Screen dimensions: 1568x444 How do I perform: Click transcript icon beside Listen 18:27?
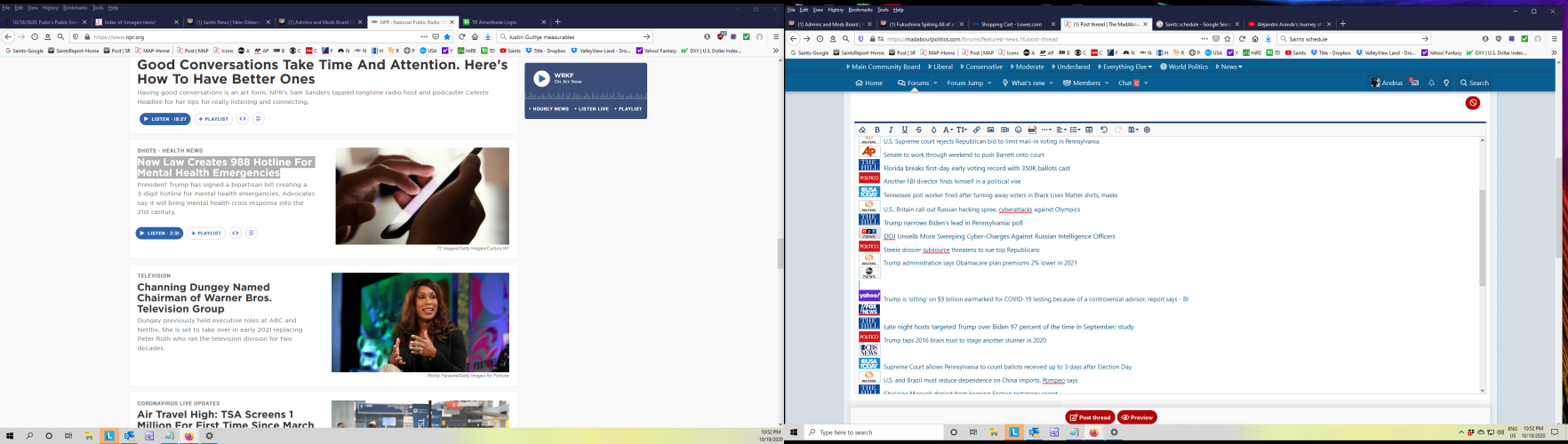(259, 118)
